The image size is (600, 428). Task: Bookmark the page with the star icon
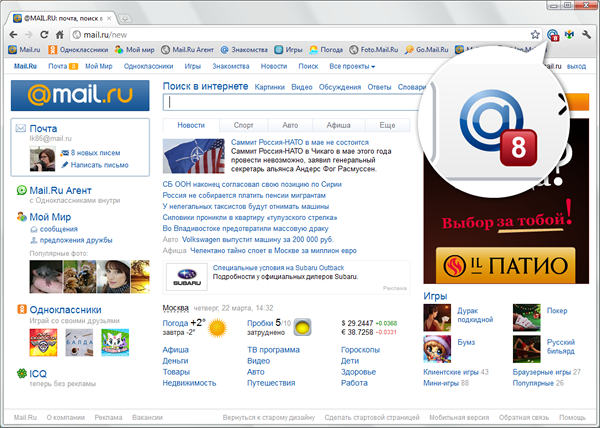pos(535,35)
